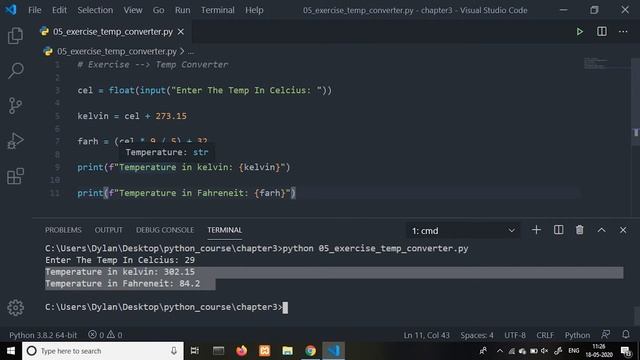Open terminal selector dropdown 1: cmd
640x360 pixels.
pos(463,231)
